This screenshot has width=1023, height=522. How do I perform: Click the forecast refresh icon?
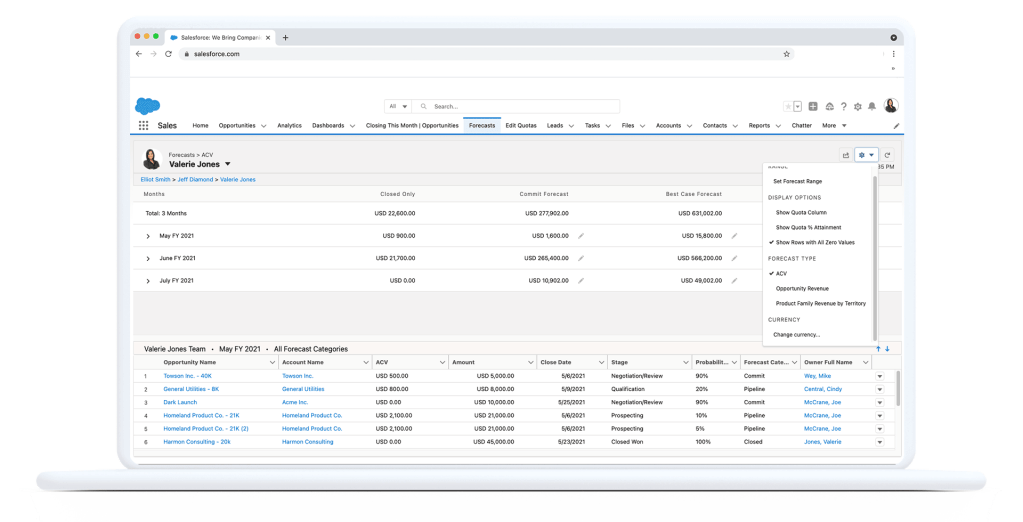tap(887, 155)
